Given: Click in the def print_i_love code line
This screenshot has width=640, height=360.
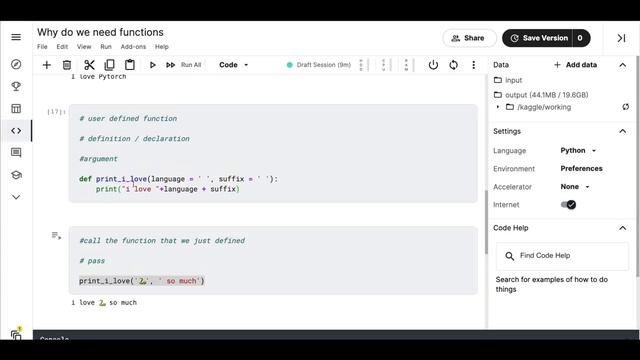Looking at the screenshot, I should pyautogui.click(x=178, y=179).
